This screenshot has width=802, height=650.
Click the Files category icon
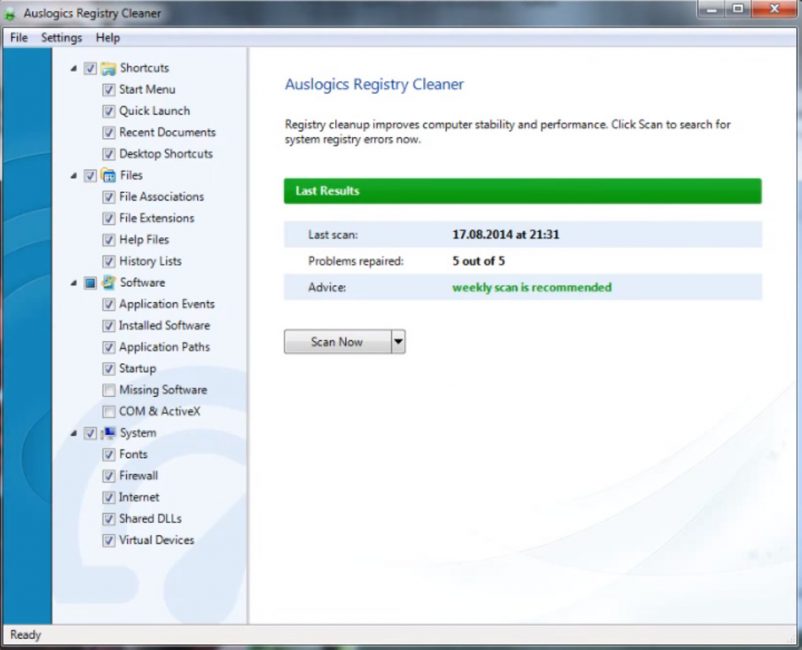pyautogui.click(x=108, y=175)
